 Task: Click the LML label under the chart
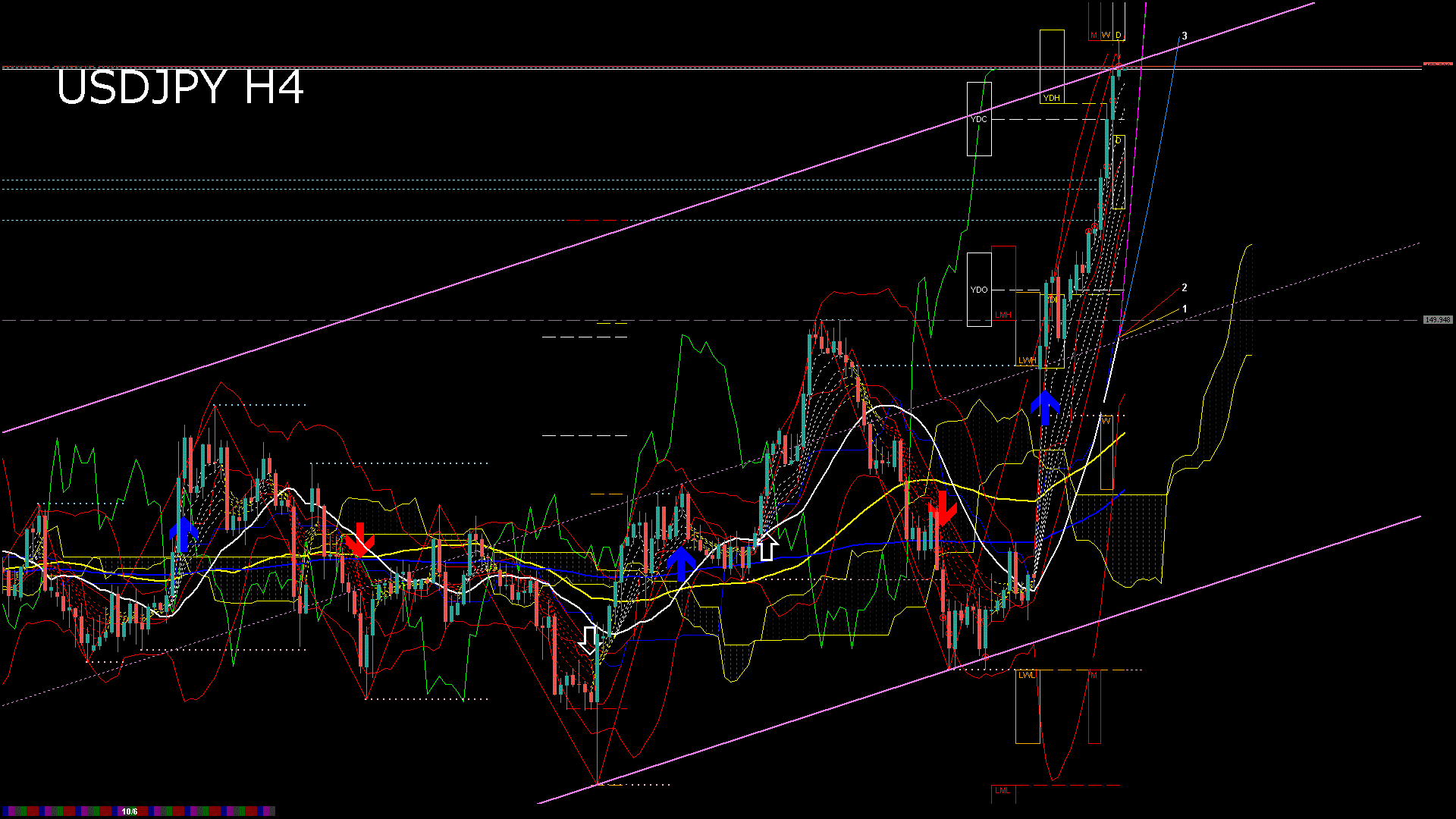(x=1003, y=790)
